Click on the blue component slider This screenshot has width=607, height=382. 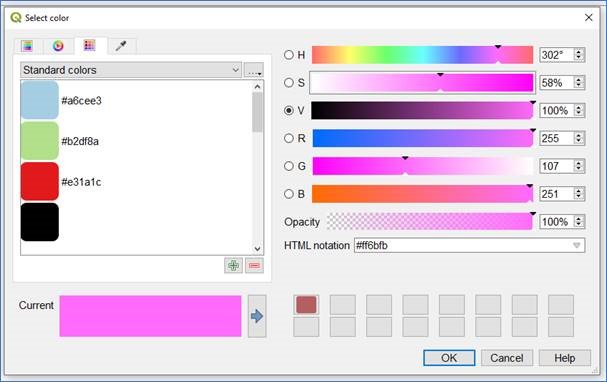pos(422,194)
